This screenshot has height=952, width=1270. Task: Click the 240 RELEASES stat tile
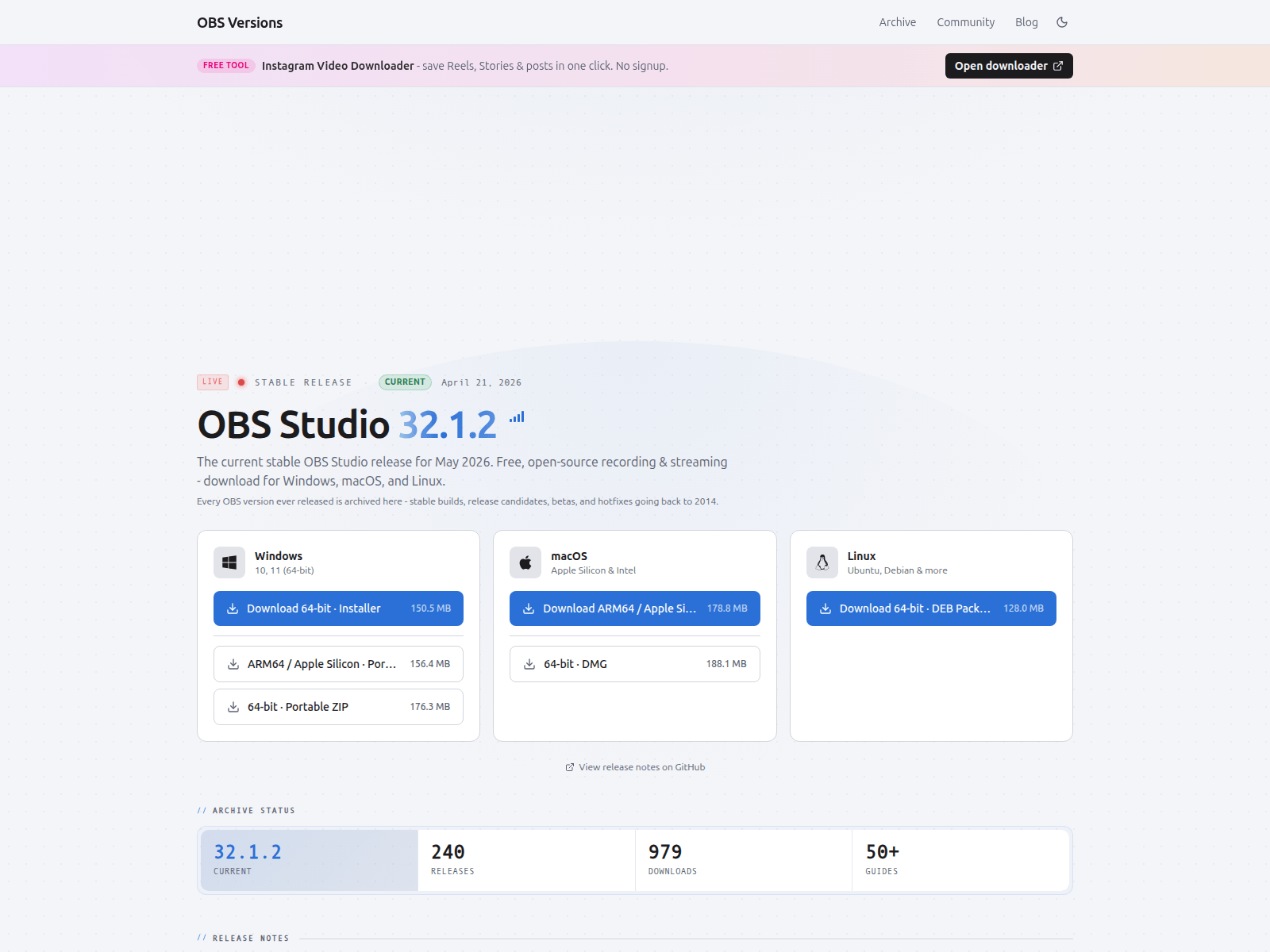coord(526,860)
